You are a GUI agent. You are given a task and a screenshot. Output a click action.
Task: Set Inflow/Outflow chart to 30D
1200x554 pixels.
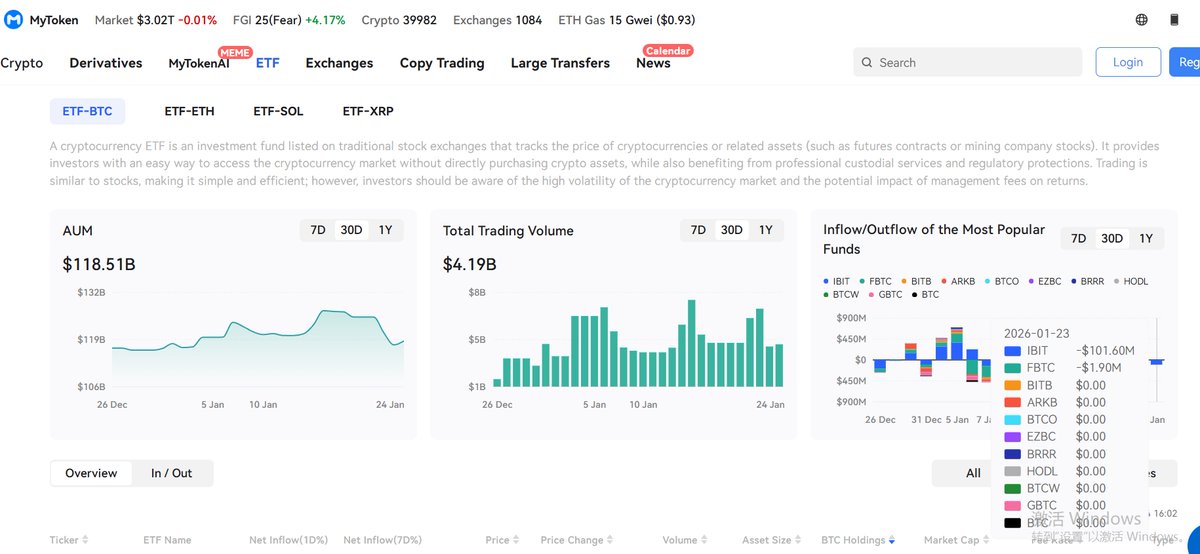click(1112, 238)
